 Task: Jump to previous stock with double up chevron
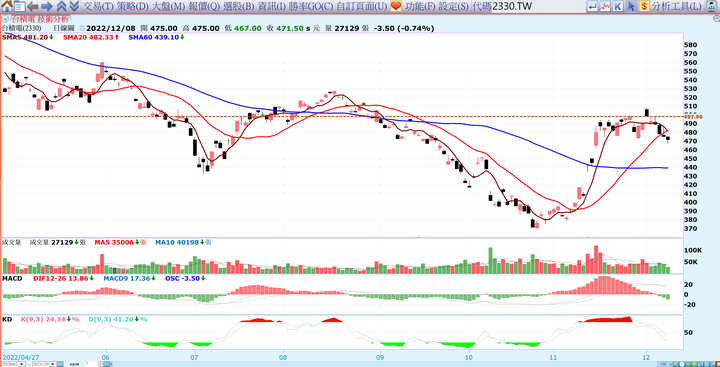(x=62, y=6)
